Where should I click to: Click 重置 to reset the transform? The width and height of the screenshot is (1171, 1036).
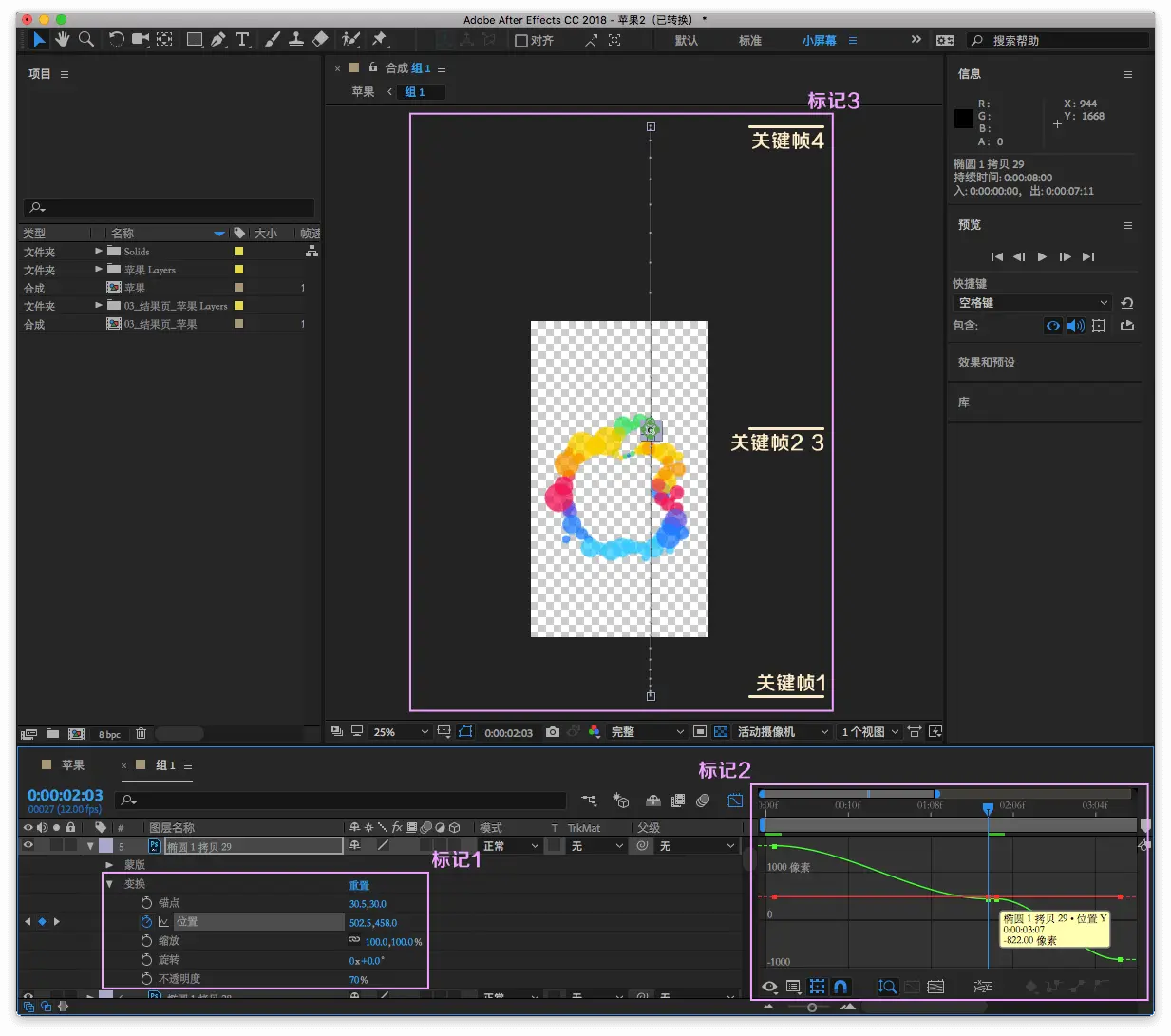tap(359, 885)
